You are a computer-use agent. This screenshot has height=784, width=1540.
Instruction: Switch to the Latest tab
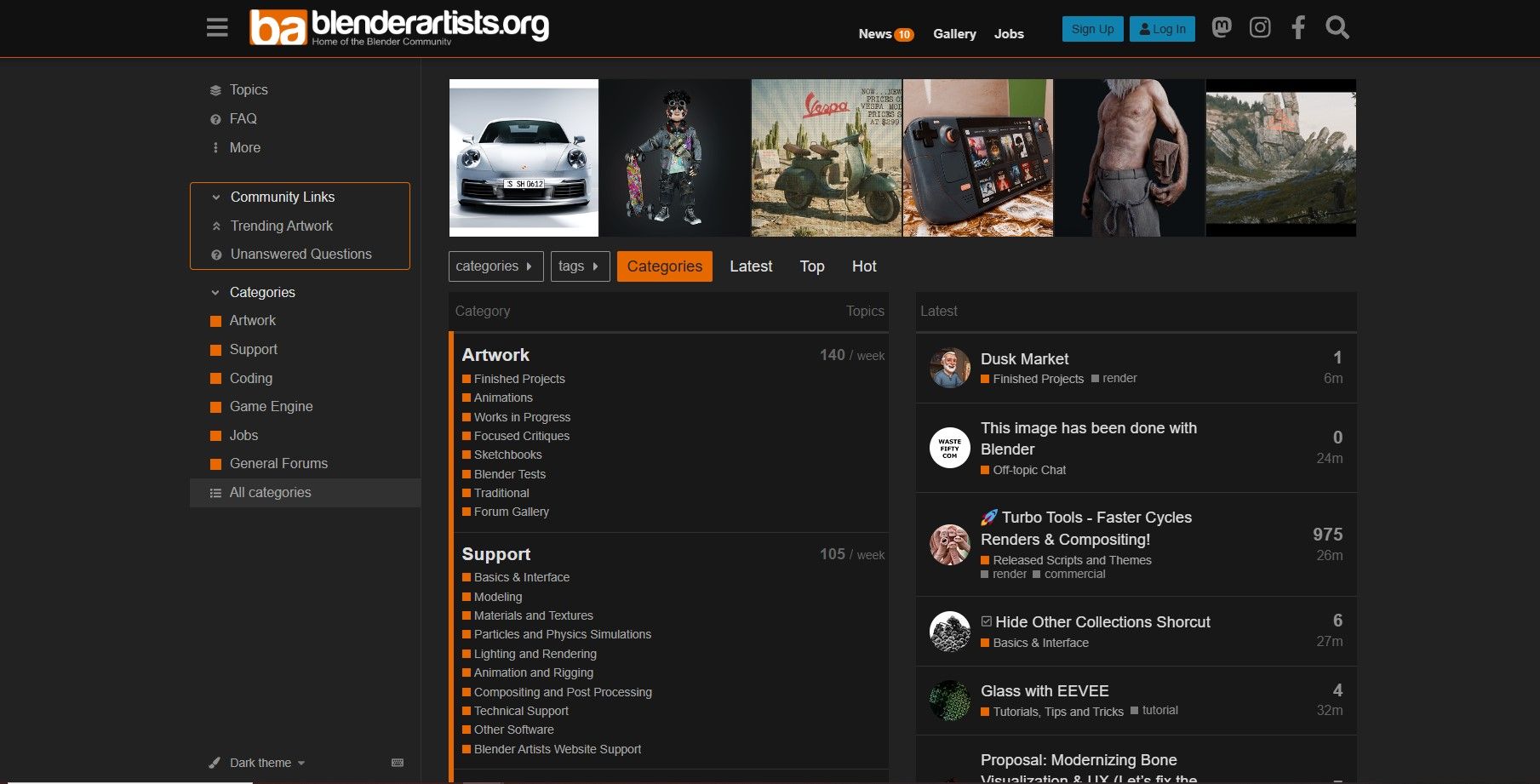pyautogui.click(x=751, y=266)
